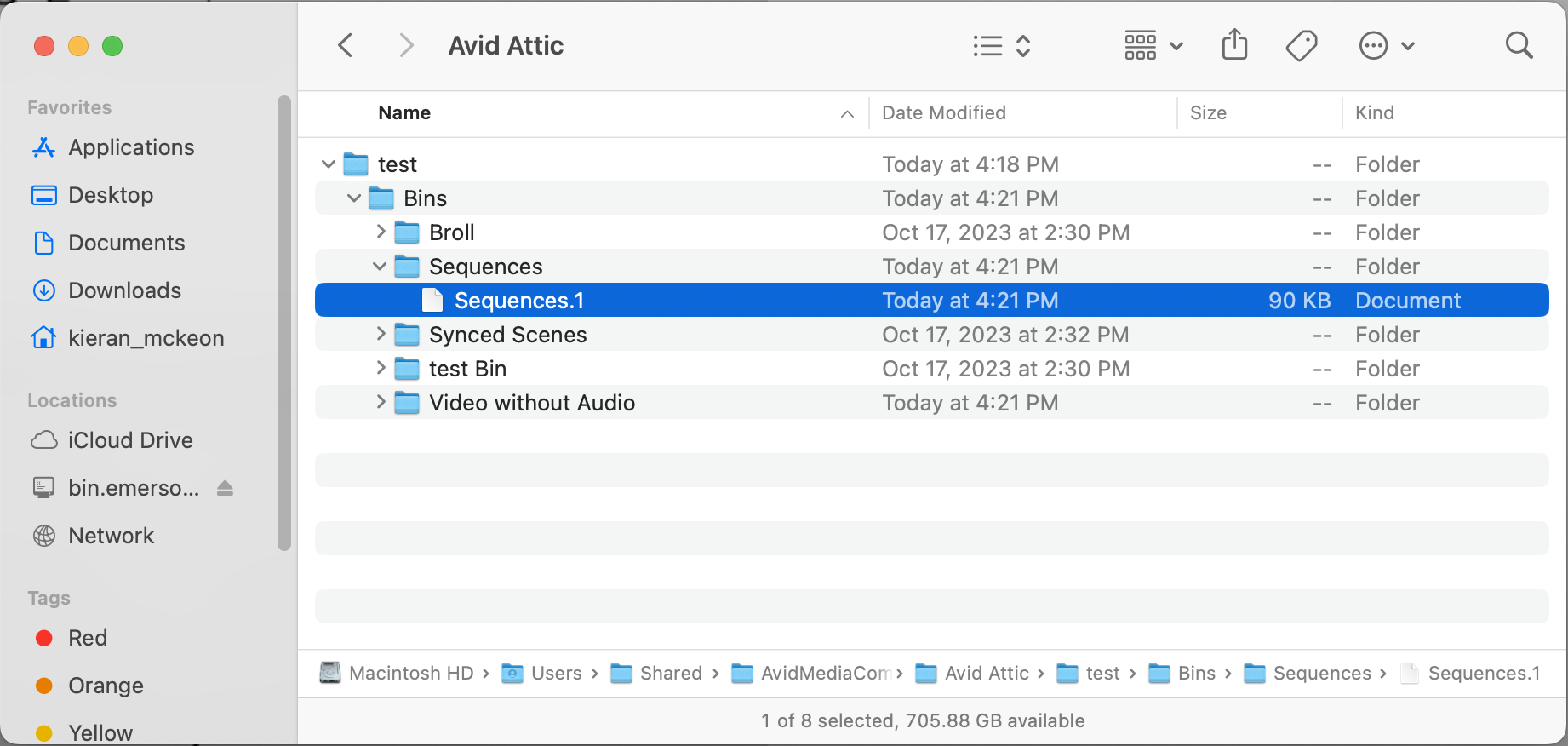Select the test Bin folder icon
The image size is (1568, 746).
pos(407,368)
